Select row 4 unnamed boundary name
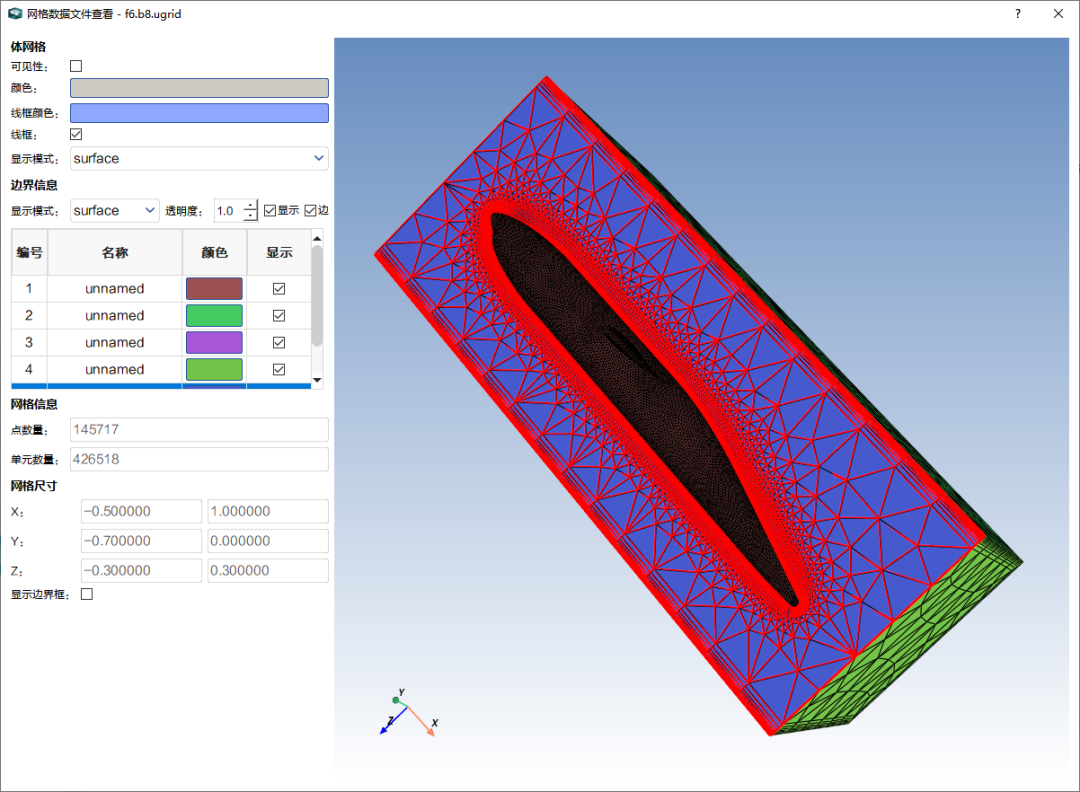The image size is (1080, 792). point(115,369)
